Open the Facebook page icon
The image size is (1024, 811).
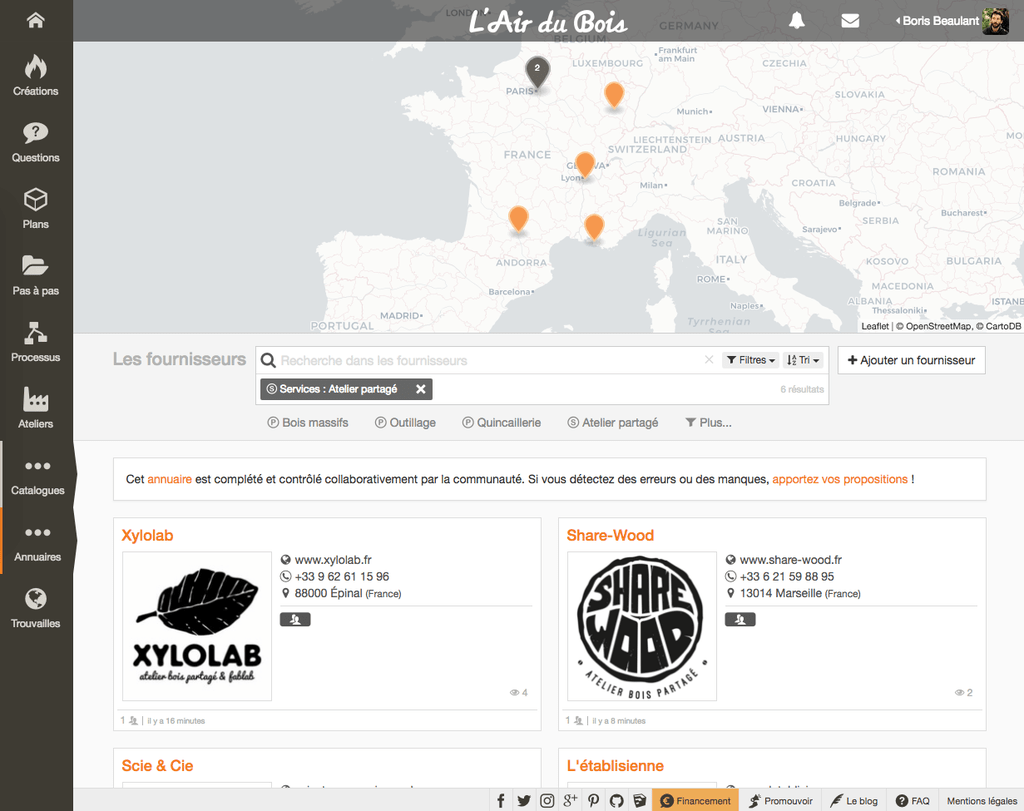point(501,801)
